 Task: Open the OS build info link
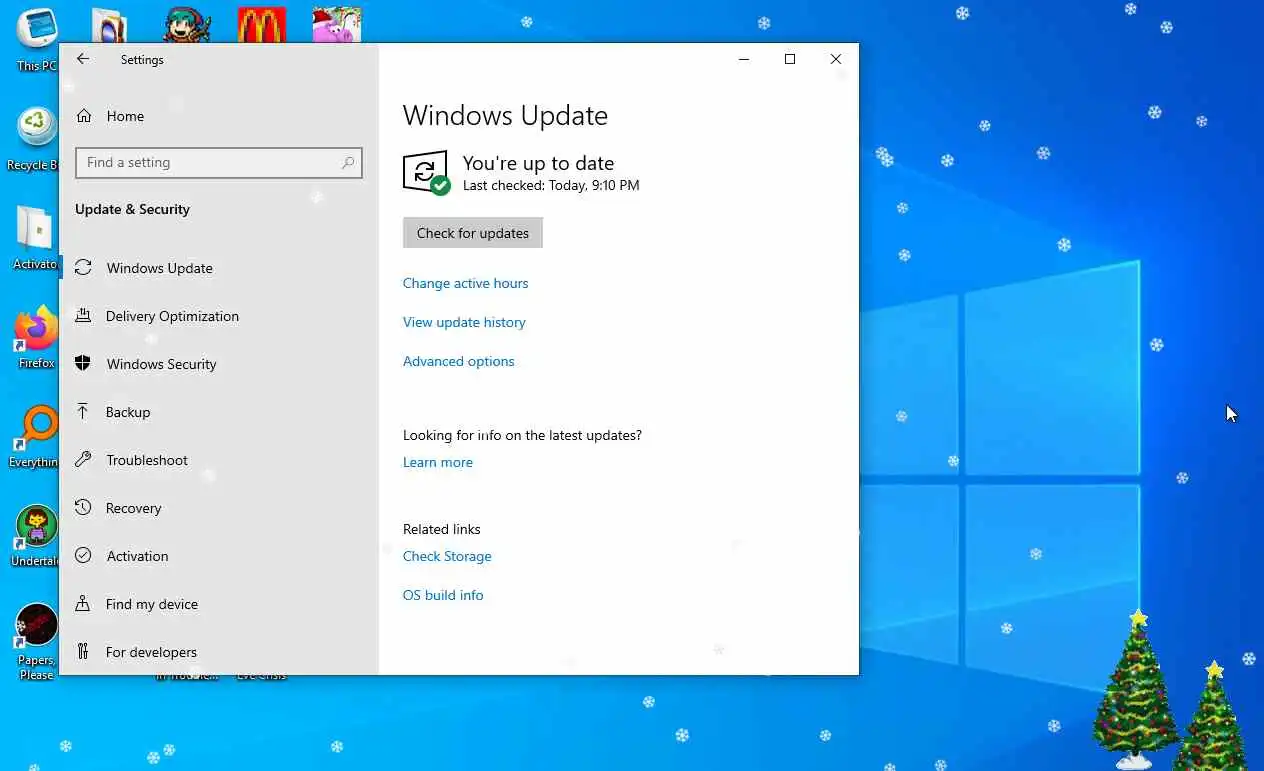coord(443,595)
